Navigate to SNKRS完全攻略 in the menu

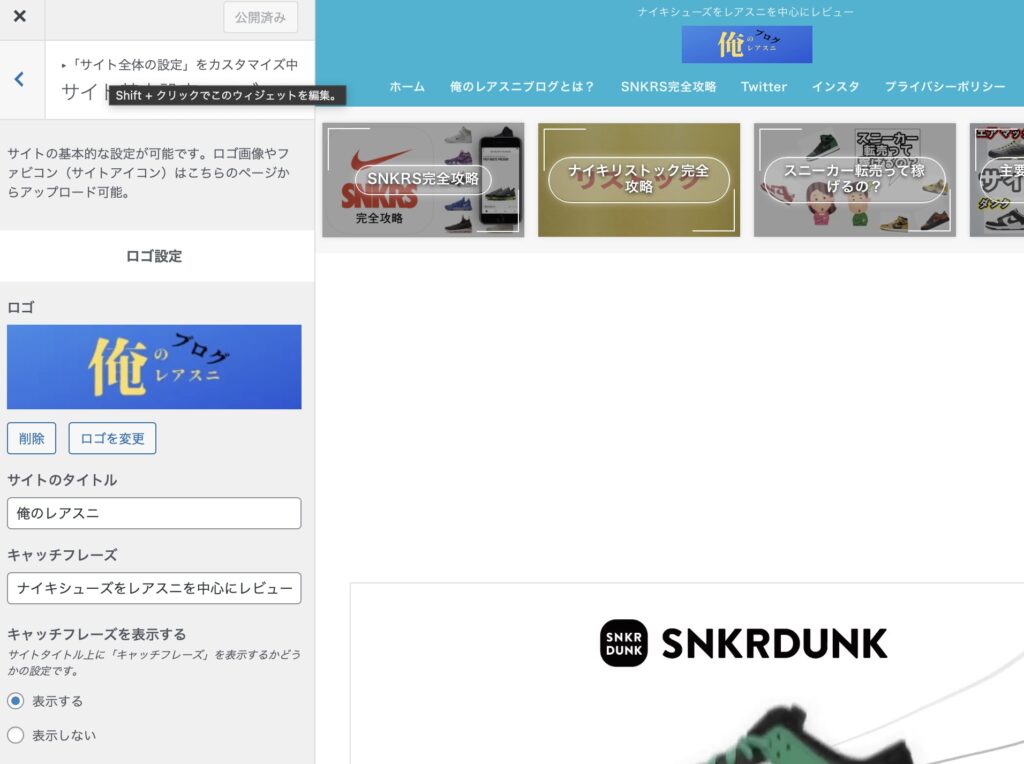(668, 87)
